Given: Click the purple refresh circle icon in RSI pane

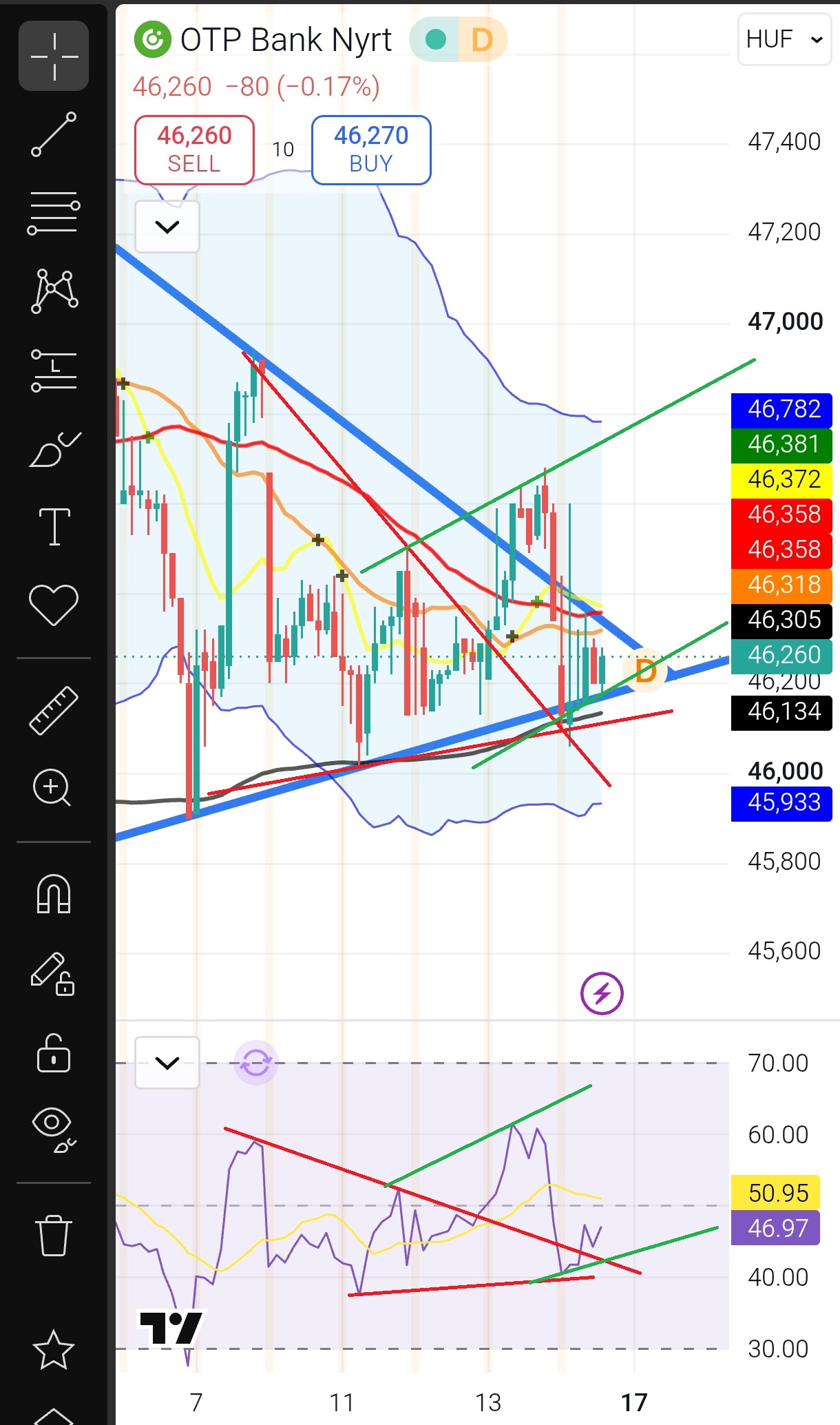Looking at the screenshot, I should (x=255, y=1063).
